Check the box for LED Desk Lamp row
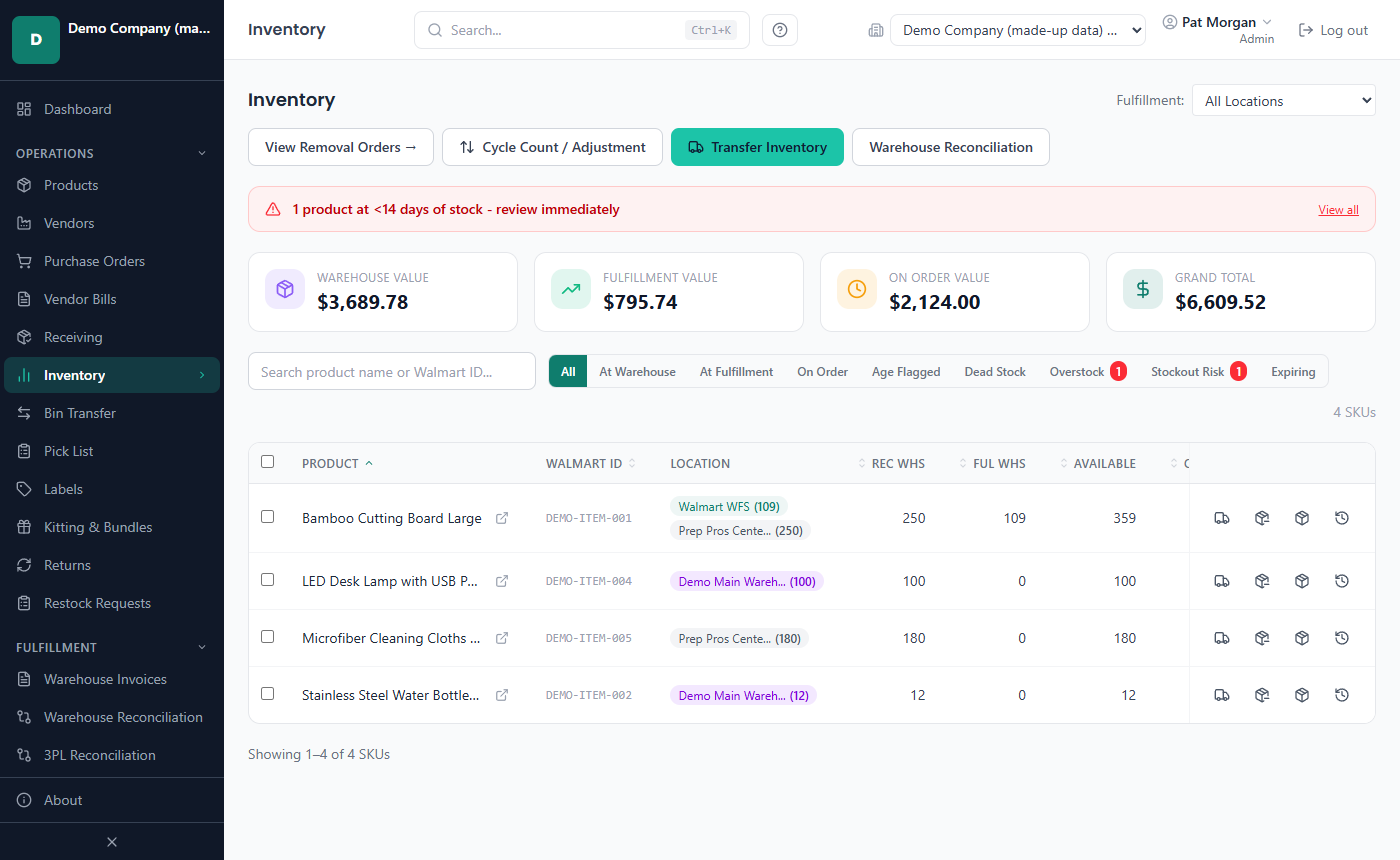The image size is (1400, 860). [x=267, y=580]
